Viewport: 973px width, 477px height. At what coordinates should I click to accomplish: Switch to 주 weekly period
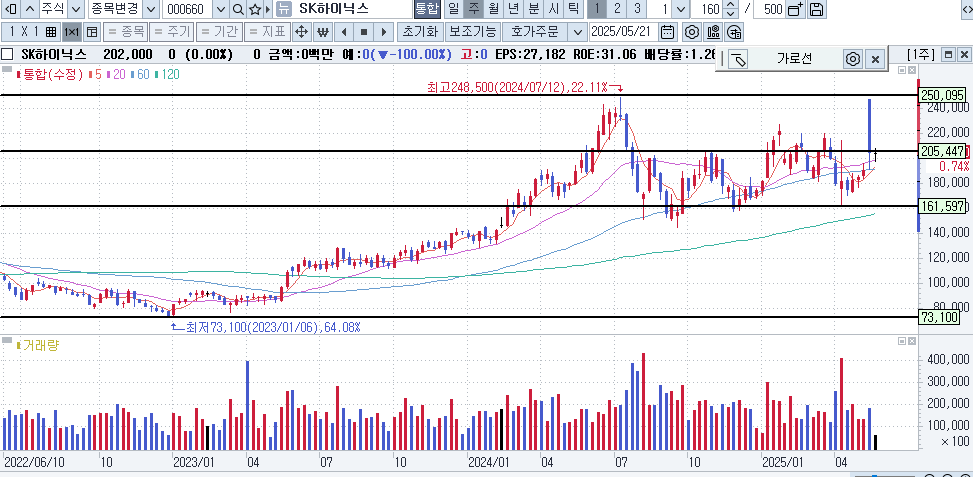click(x=473, y=9)
